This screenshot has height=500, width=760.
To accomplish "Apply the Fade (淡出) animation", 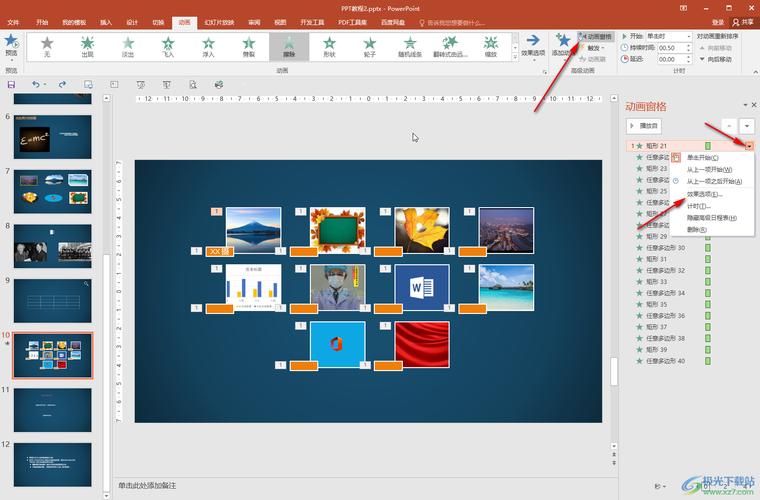I will (127, 47).
